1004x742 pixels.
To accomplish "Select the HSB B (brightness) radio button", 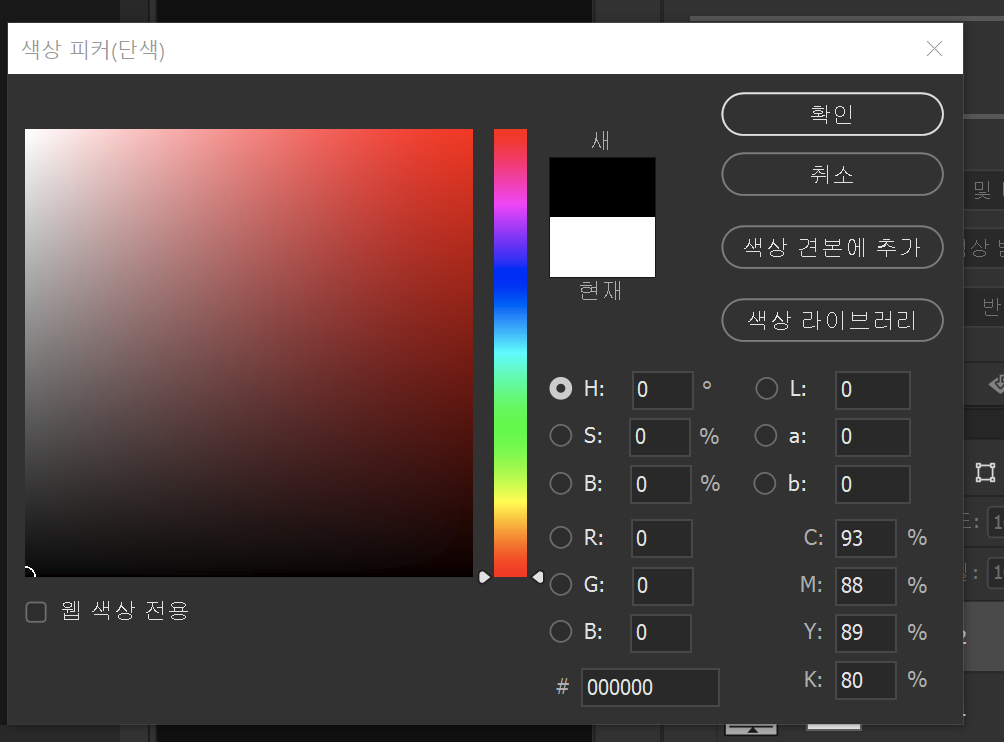I will point(561,483).
